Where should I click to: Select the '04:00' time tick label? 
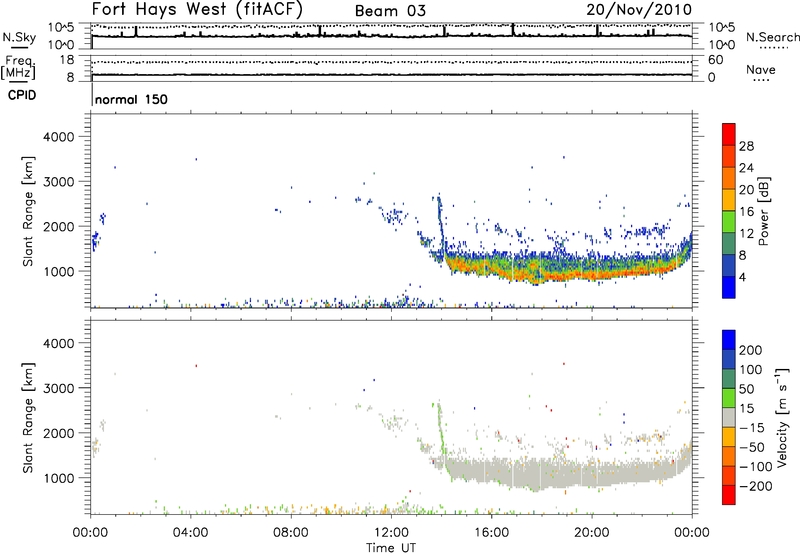pos(190,533)
